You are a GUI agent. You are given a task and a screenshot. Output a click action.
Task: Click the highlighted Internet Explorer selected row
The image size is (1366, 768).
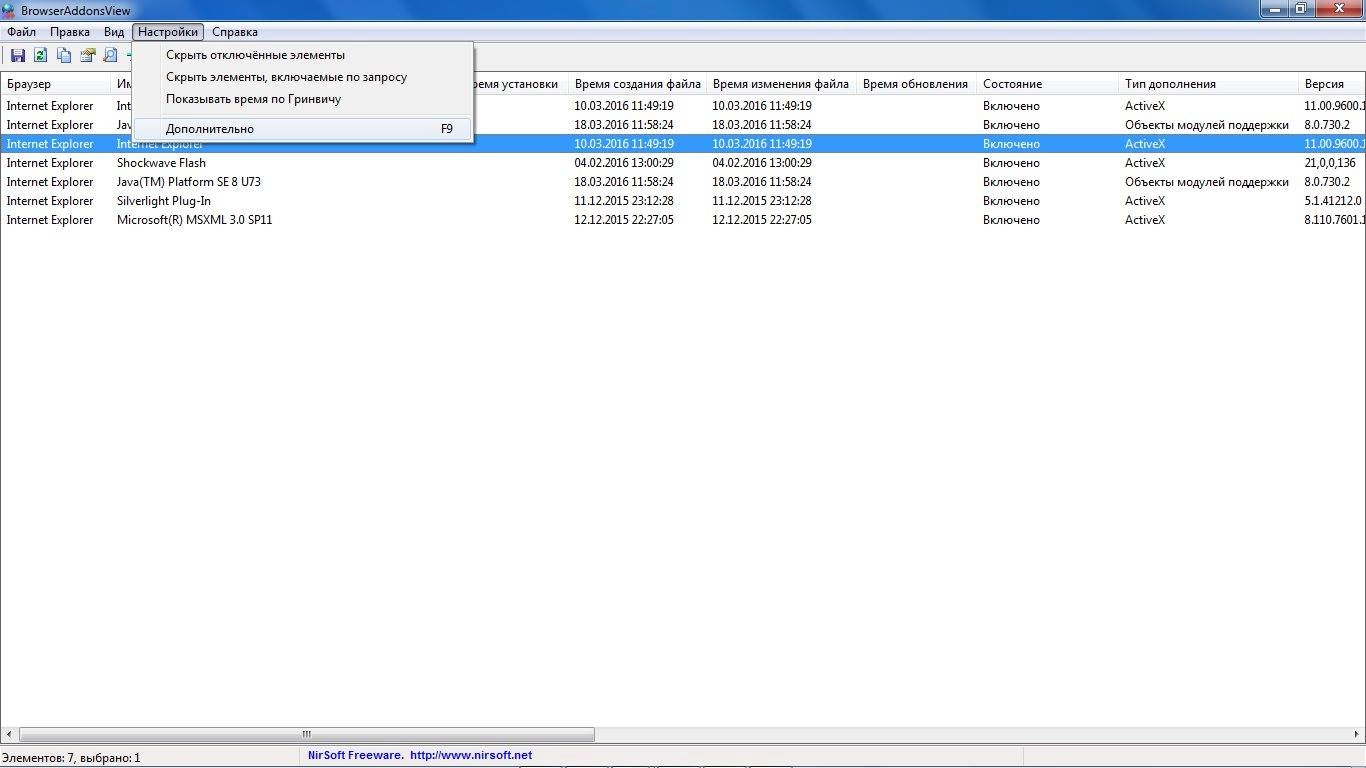[683, 144]
